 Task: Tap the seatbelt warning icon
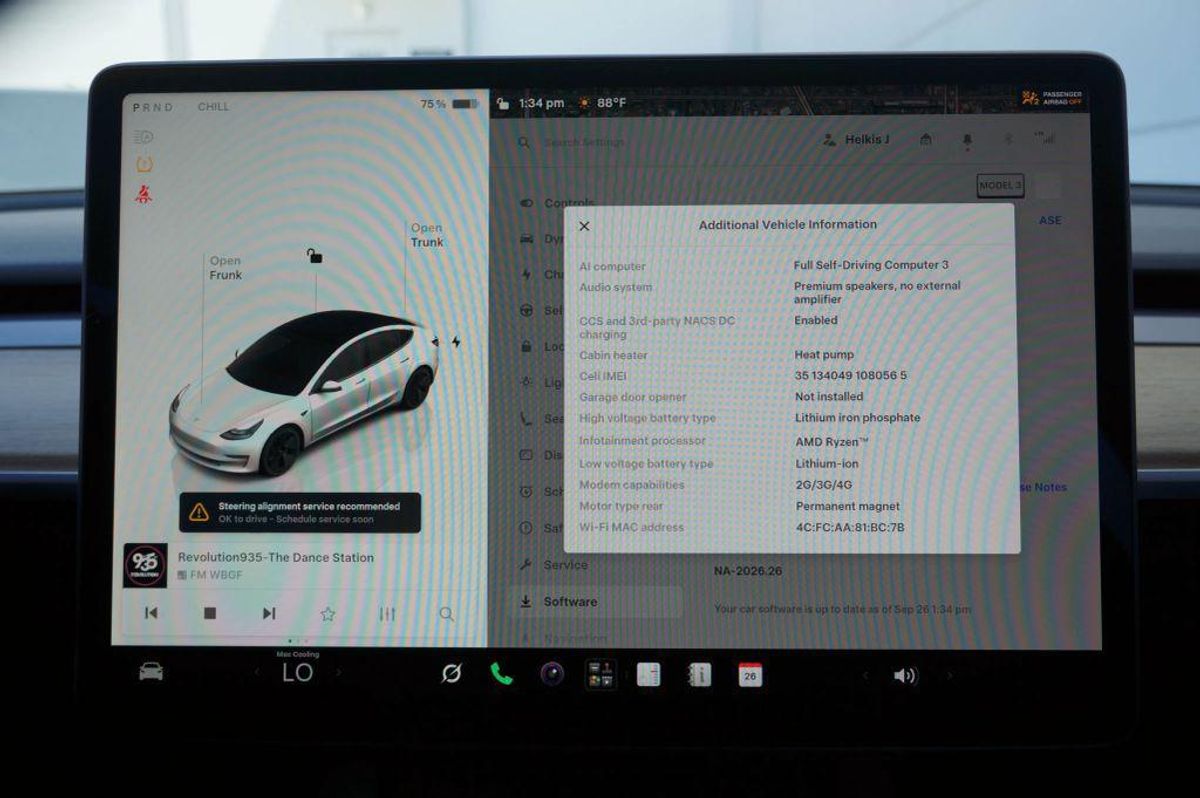click(x=144, y=194)
